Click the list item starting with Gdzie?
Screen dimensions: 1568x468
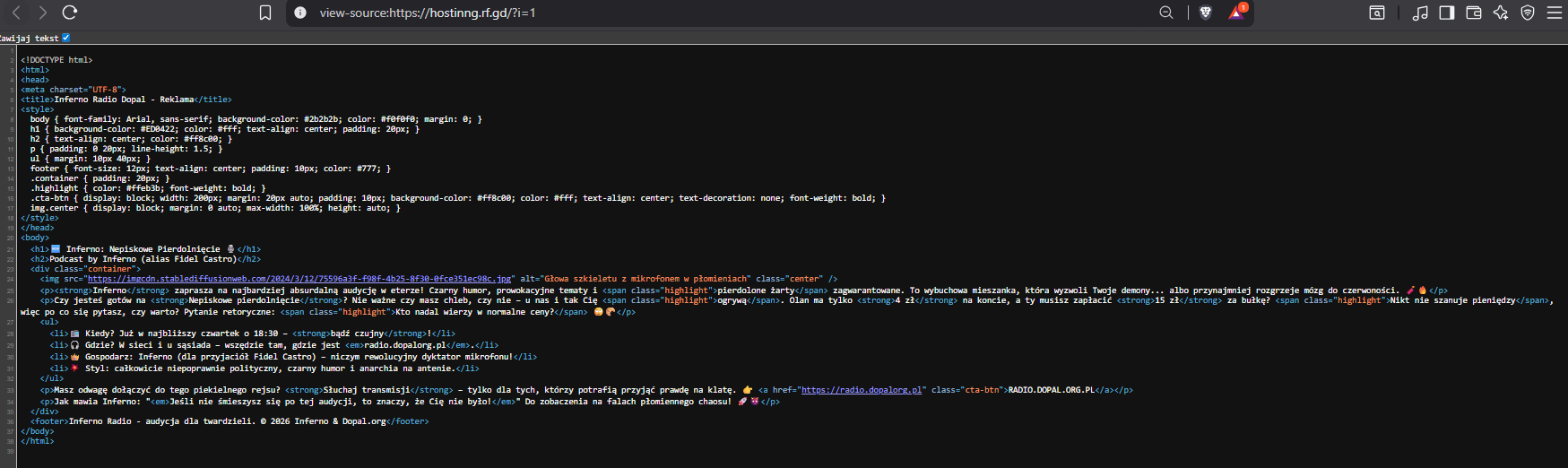coord(274,345)
